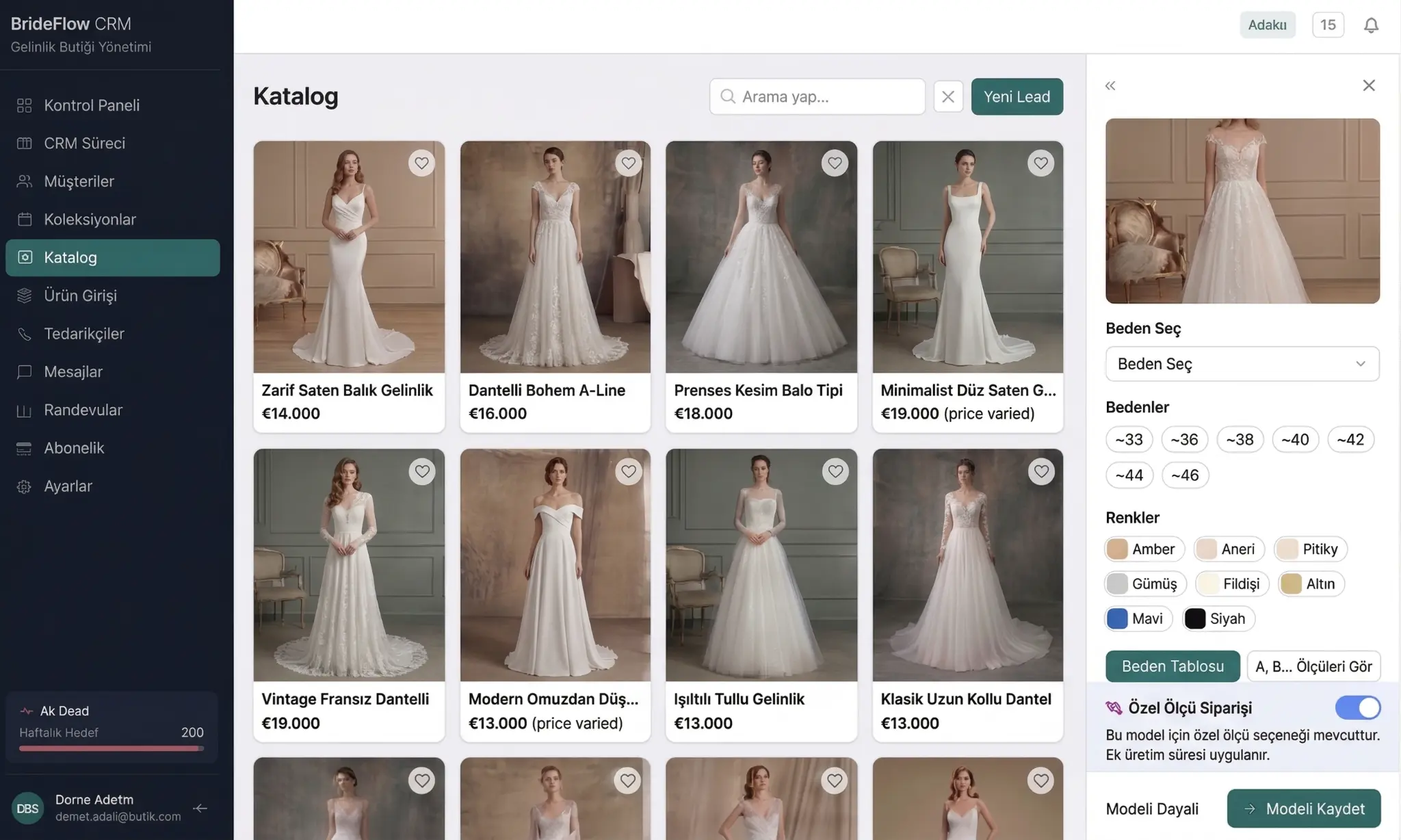Viewport: 1401px width, 840px height.
Task: Click the 15 counter badge
Action: 1328,25
